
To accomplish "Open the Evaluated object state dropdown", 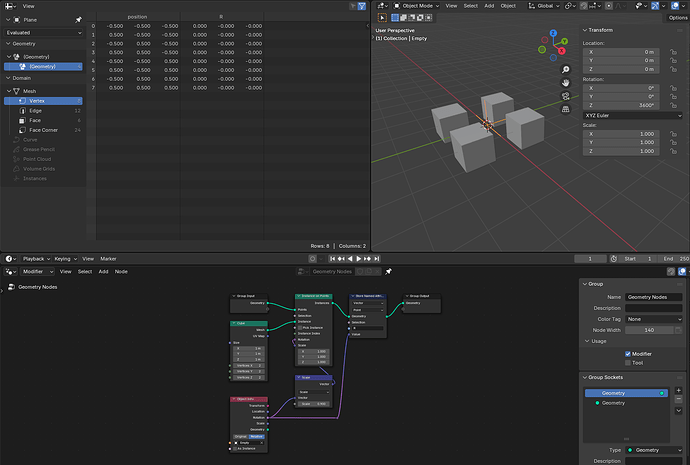I will [43, 33].
